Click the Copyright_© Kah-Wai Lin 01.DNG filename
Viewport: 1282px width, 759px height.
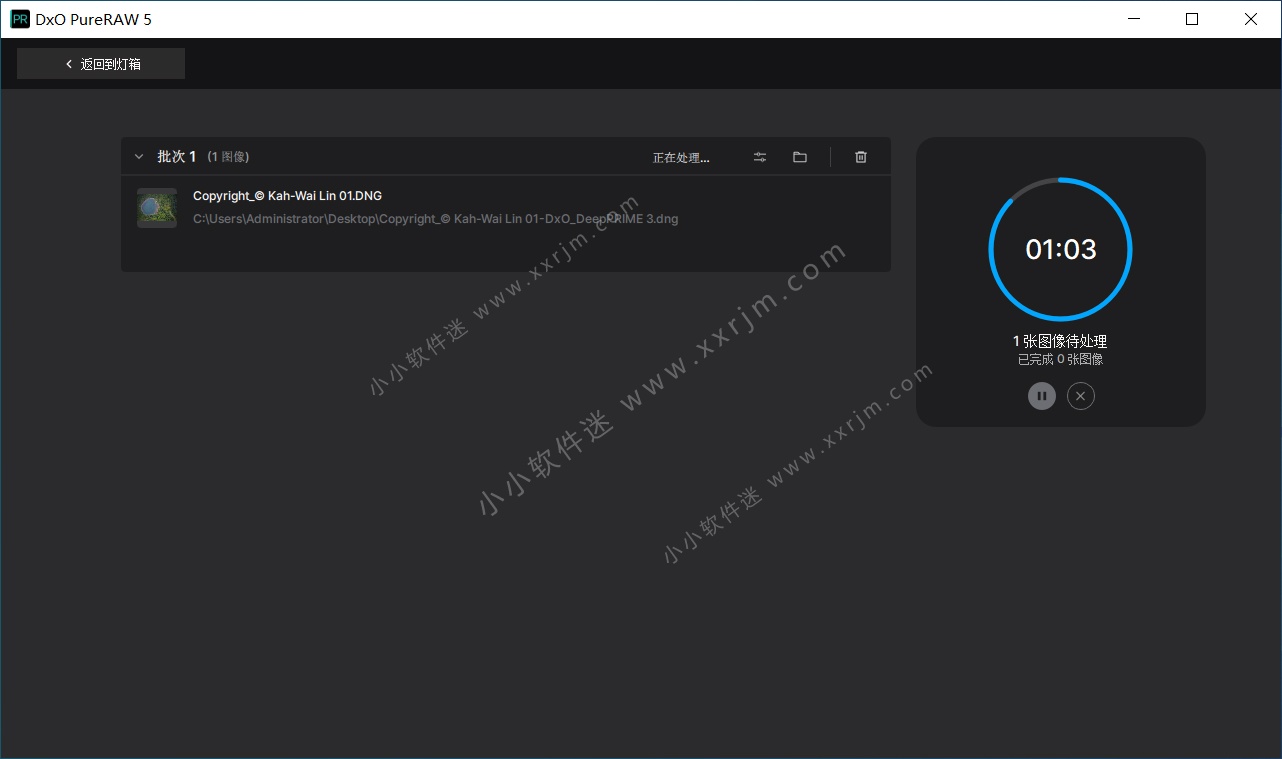click(x=287, y=195)
